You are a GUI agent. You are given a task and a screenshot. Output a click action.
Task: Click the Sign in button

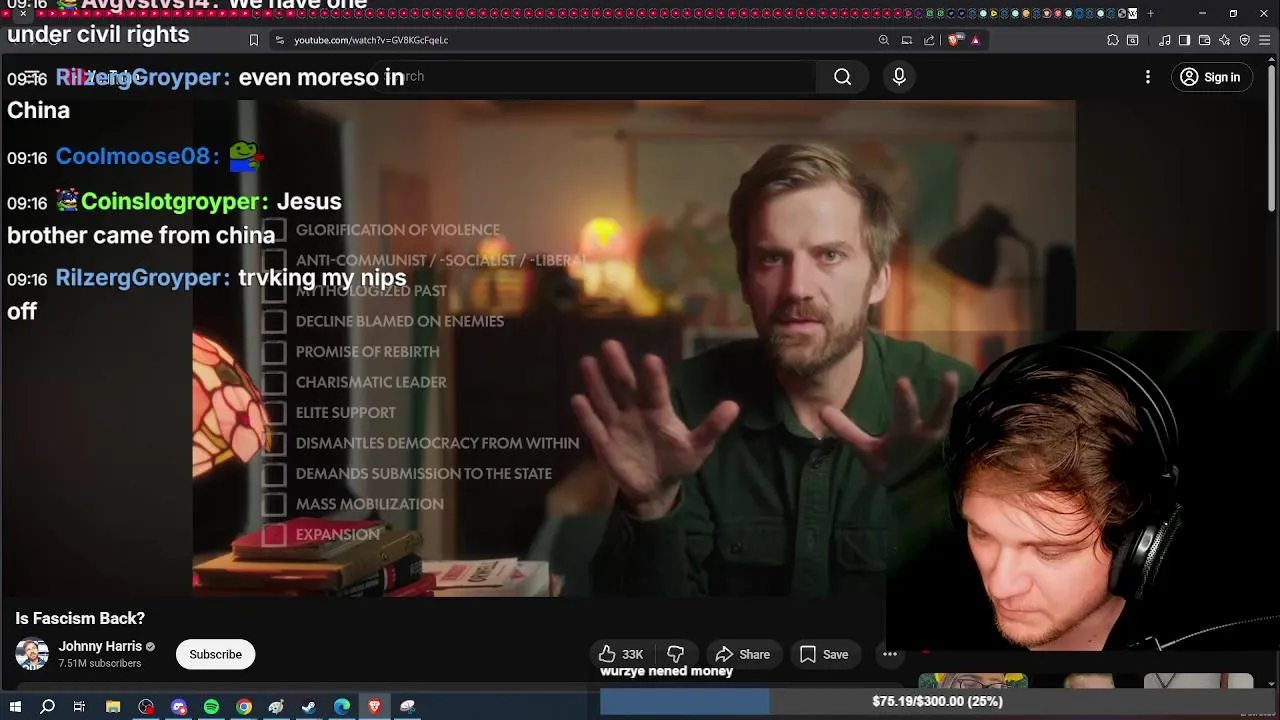[x=1211, y=77]
